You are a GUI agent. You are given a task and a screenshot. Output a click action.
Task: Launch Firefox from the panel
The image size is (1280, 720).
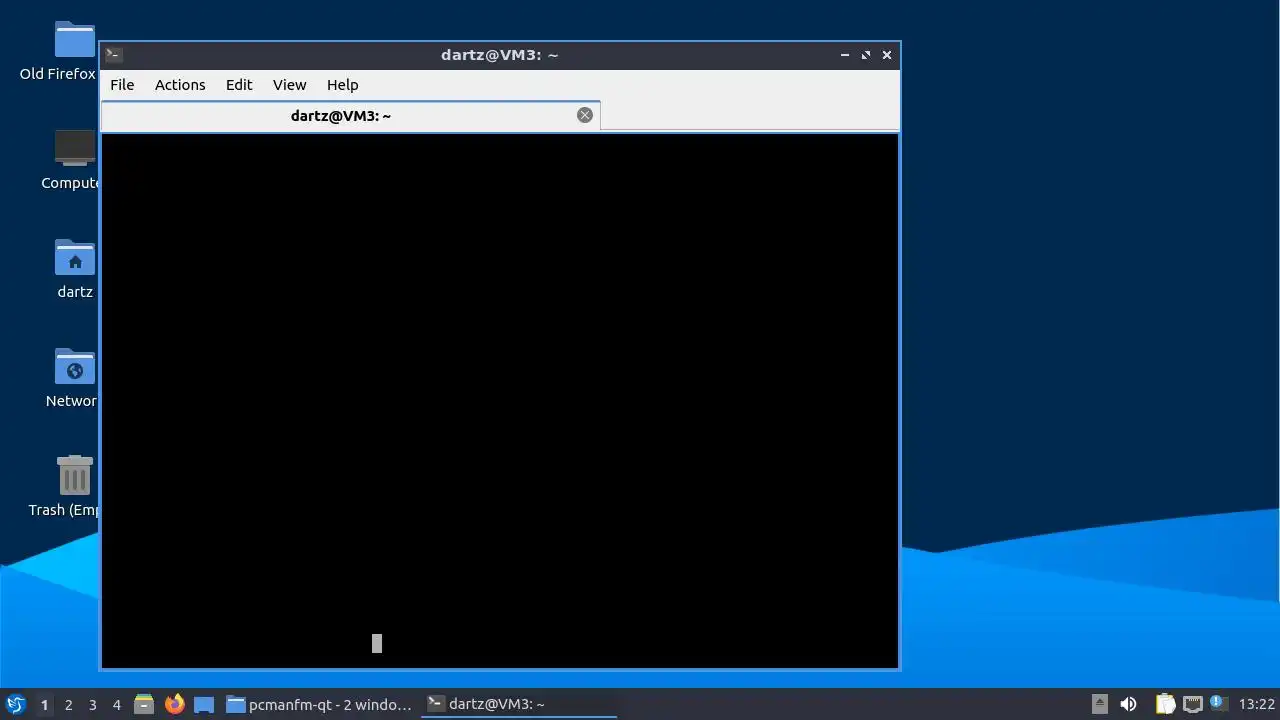(175, 704)
